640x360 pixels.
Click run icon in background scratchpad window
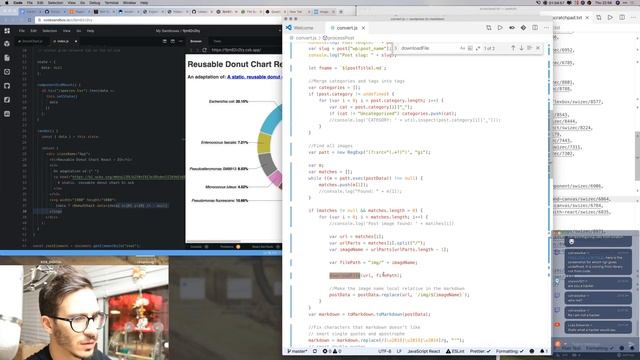point(610,18)
